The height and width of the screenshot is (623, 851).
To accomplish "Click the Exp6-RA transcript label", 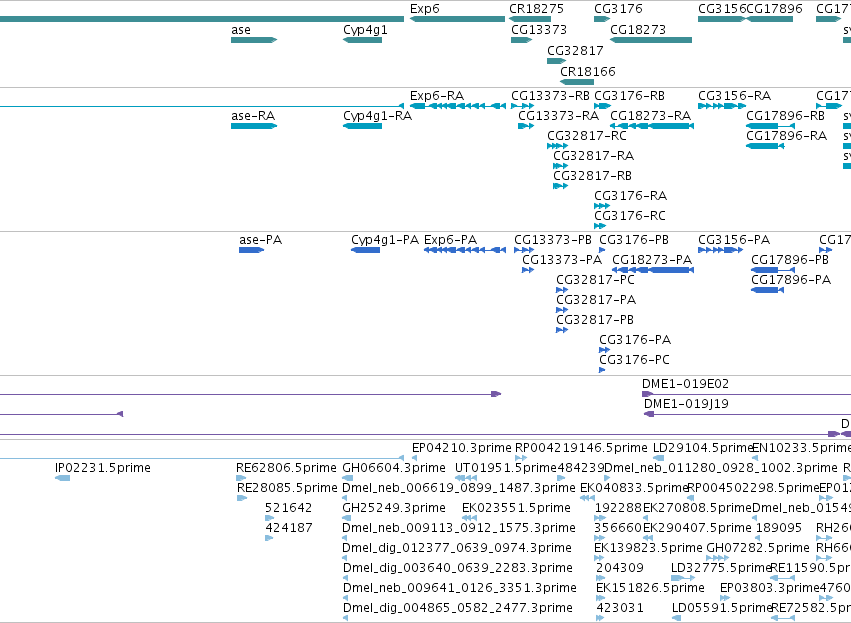I will tap(437, 96).
